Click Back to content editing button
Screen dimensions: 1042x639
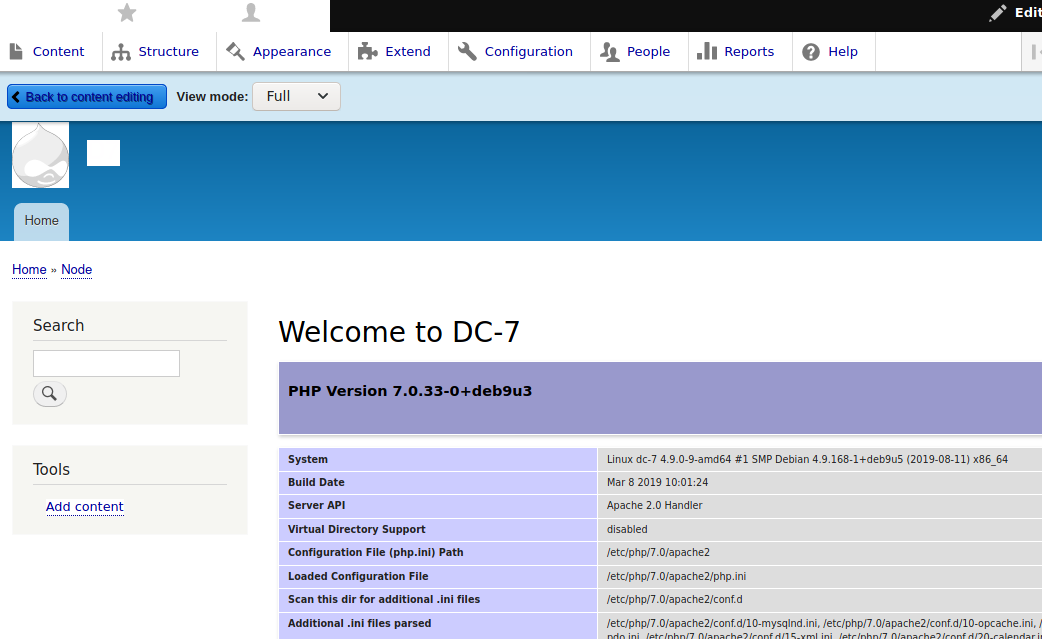(87, 97)
